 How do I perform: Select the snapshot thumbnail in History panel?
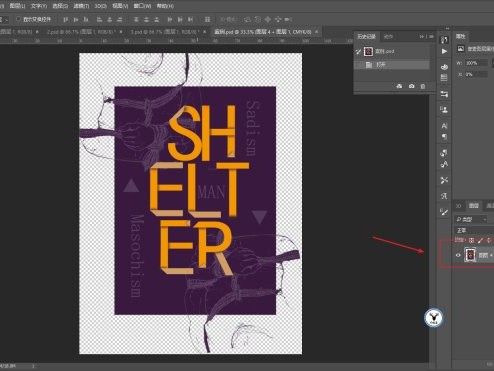(368, 51)
